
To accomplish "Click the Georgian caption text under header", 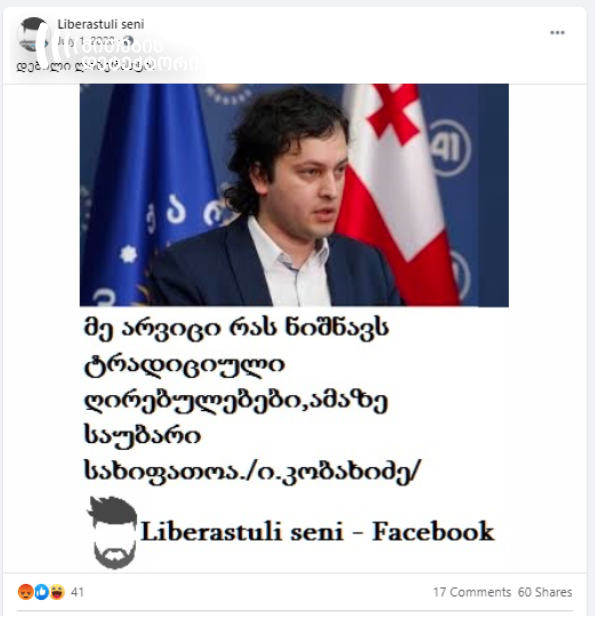I will [85, 66].
